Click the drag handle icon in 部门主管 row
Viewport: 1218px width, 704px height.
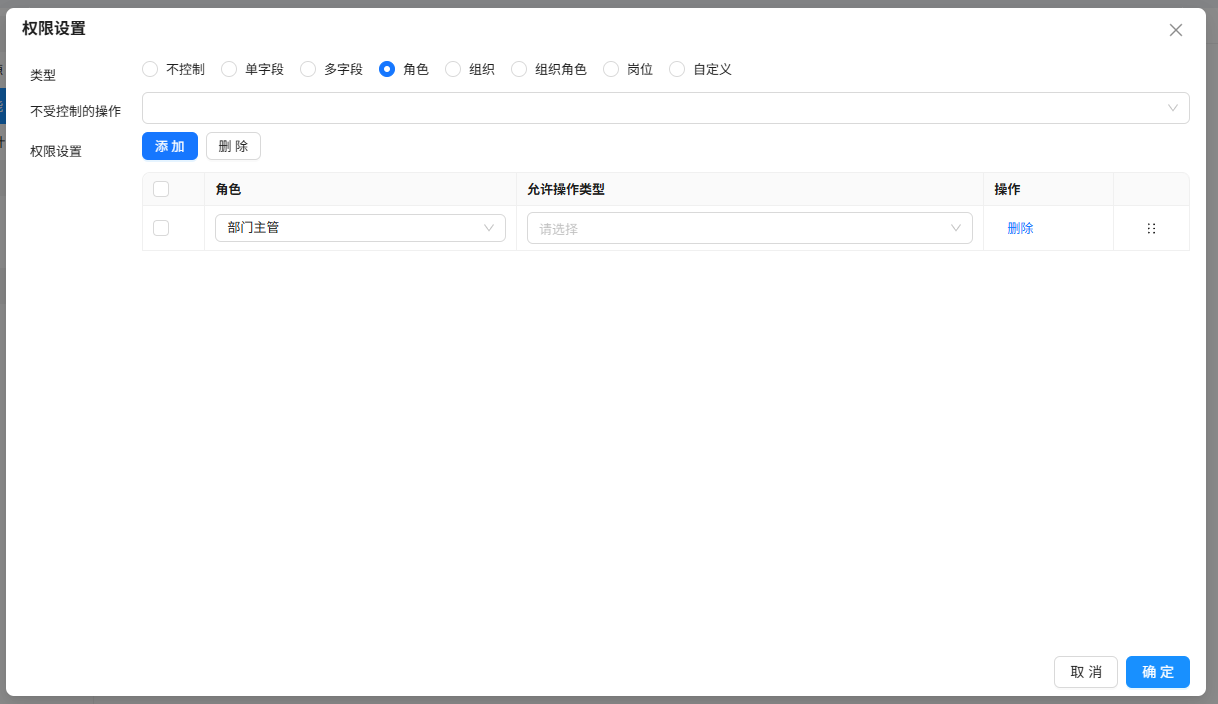coord(1151,228)
